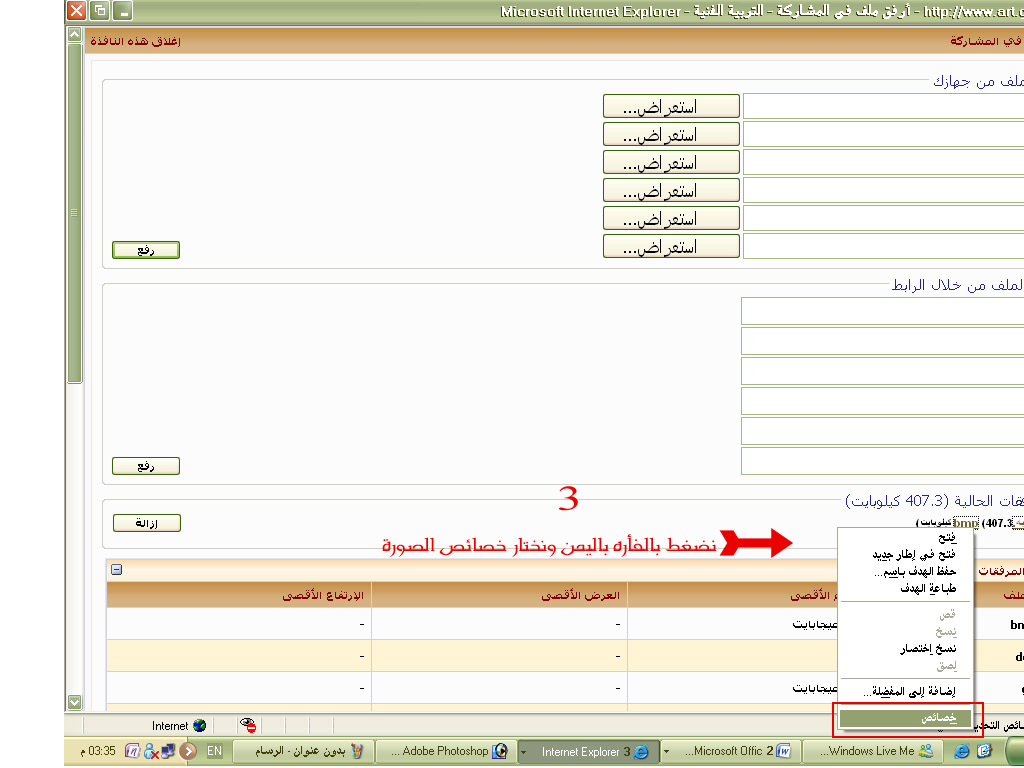Click the 03:35 taskbar clock
This screenshot has width=1024, height=768.
[x=102, y=751]
